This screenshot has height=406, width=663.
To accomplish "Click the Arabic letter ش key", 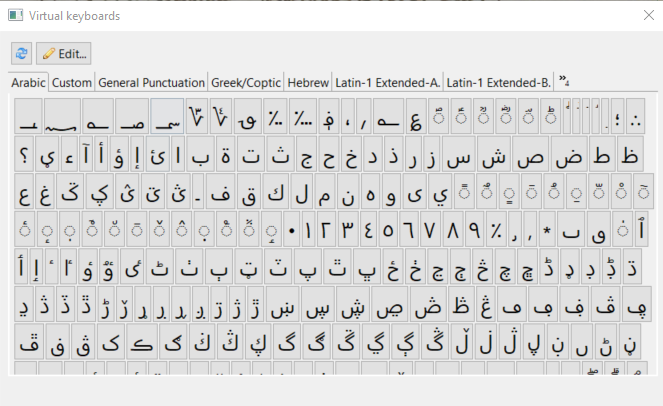I will click(494, 154).
